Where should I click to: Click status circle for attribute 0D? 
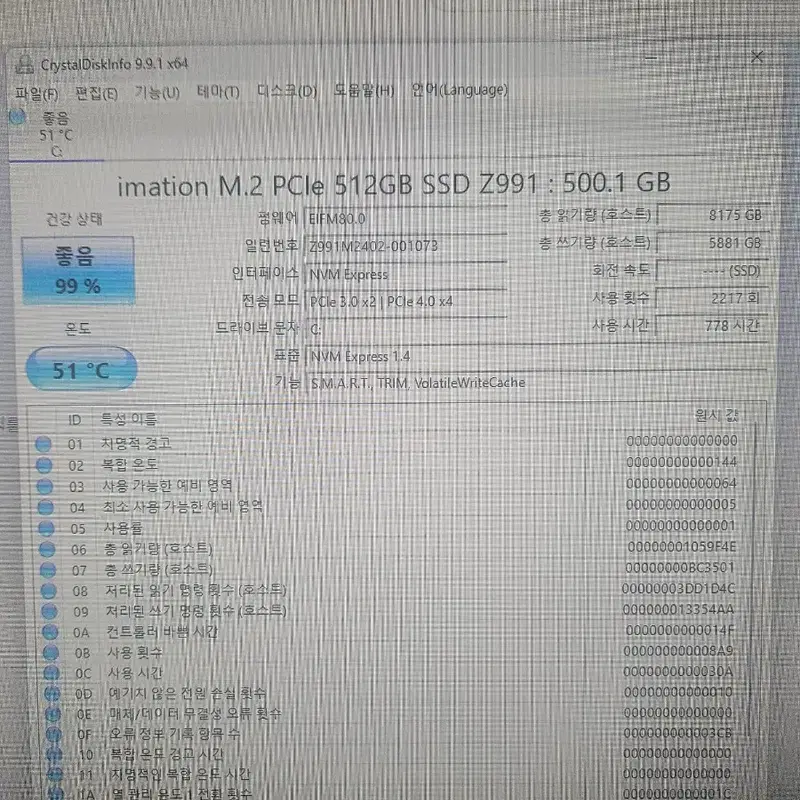pos(53,694)
